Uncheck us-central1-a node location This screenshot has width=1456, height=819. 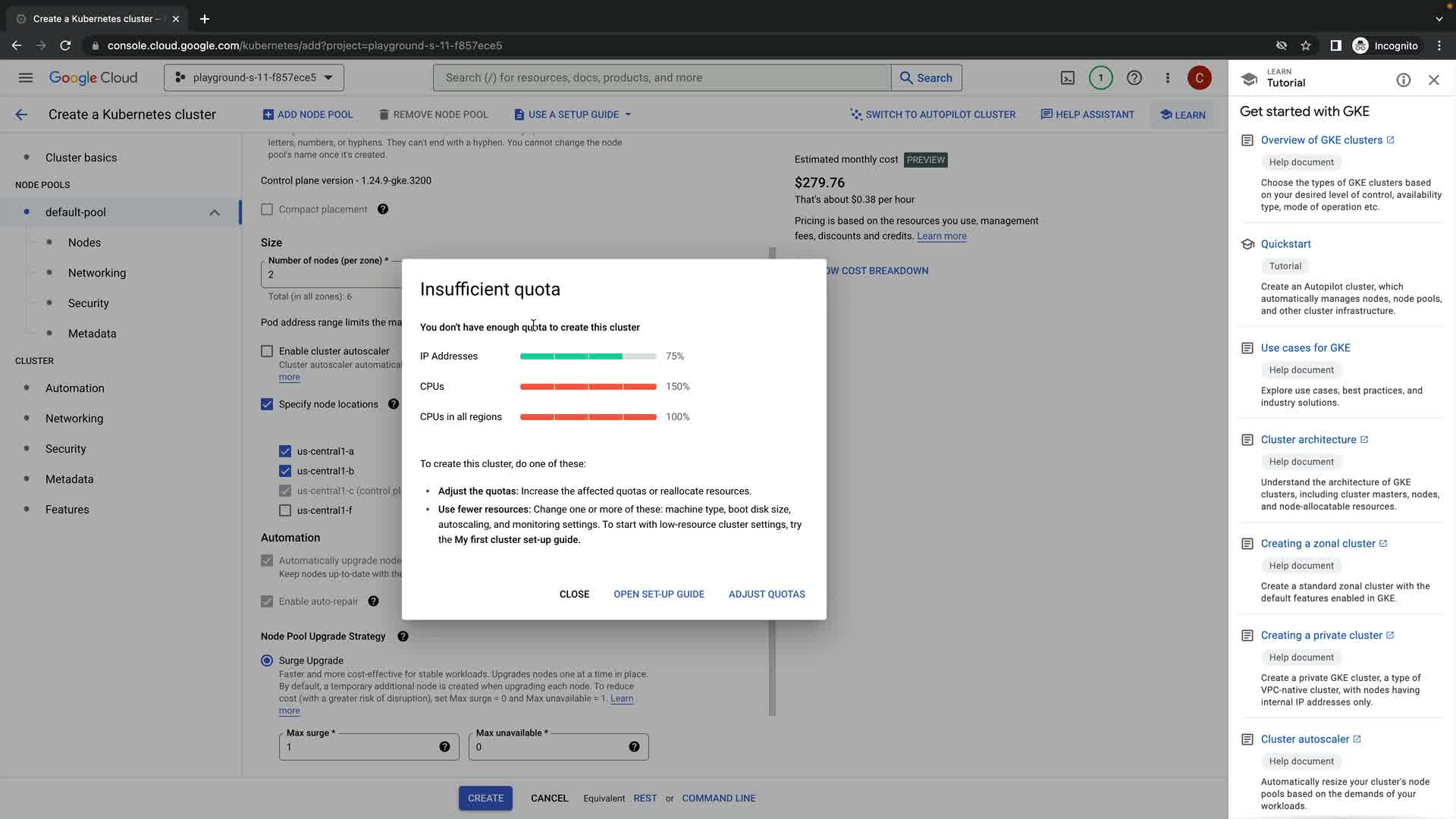point(285,451)
